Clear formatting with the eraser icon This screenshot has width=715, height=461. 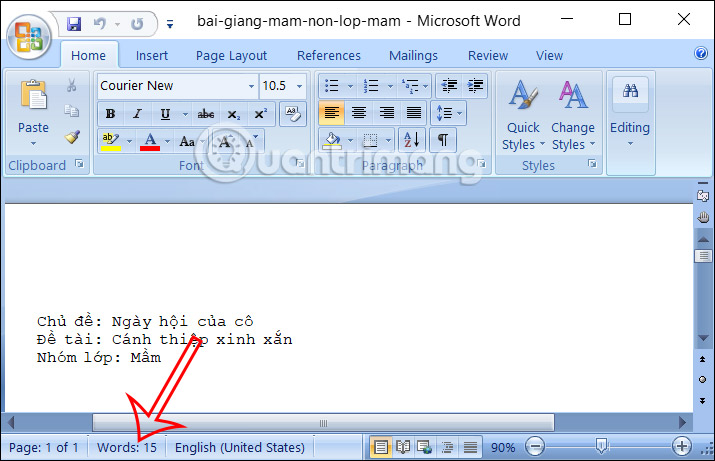tap(293, 114)
